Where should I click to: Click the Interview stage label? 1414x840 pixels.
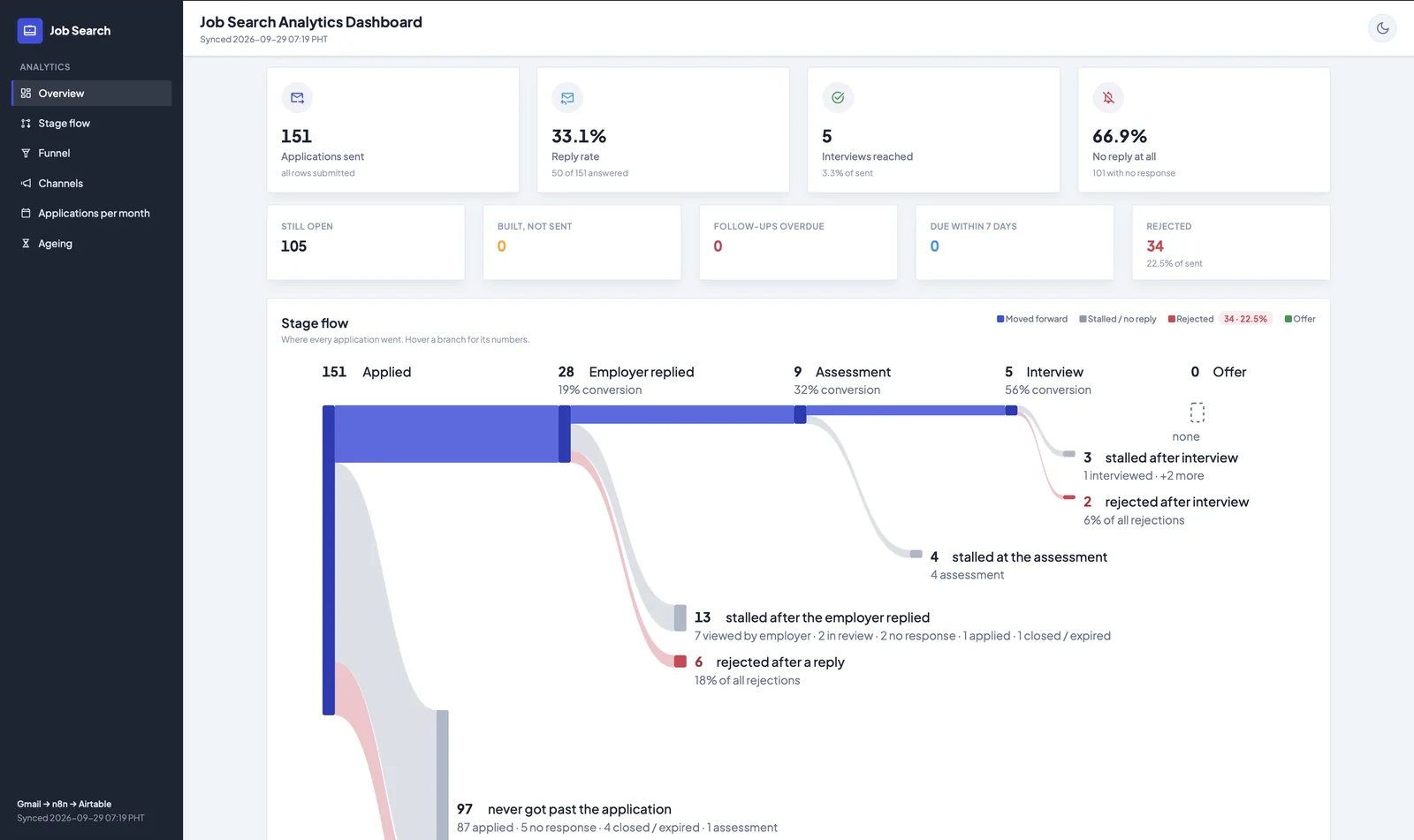click(x=1054, y=373)
